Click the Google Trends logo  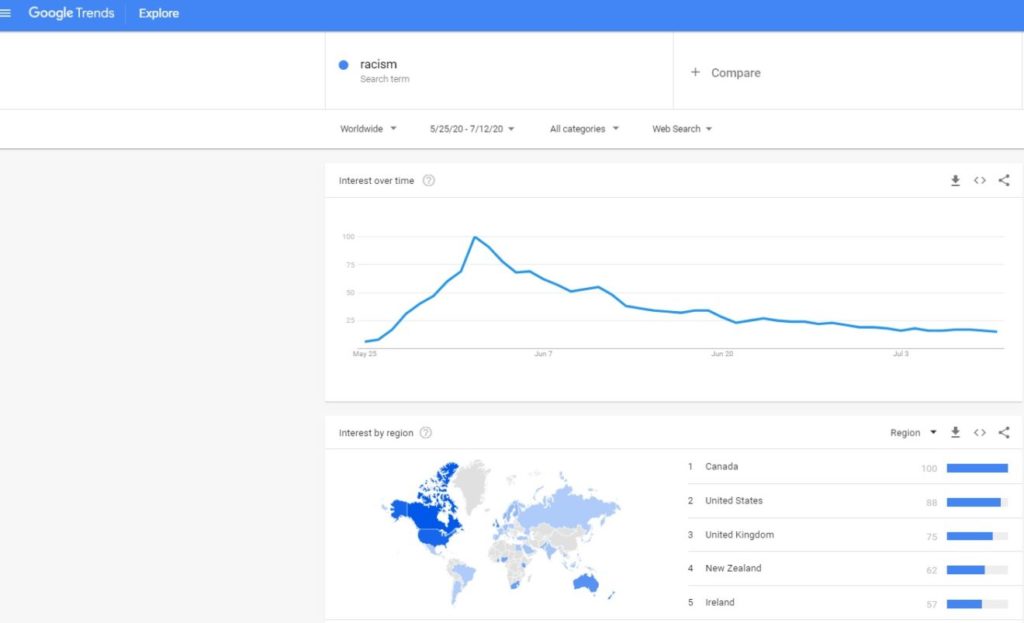71,14
